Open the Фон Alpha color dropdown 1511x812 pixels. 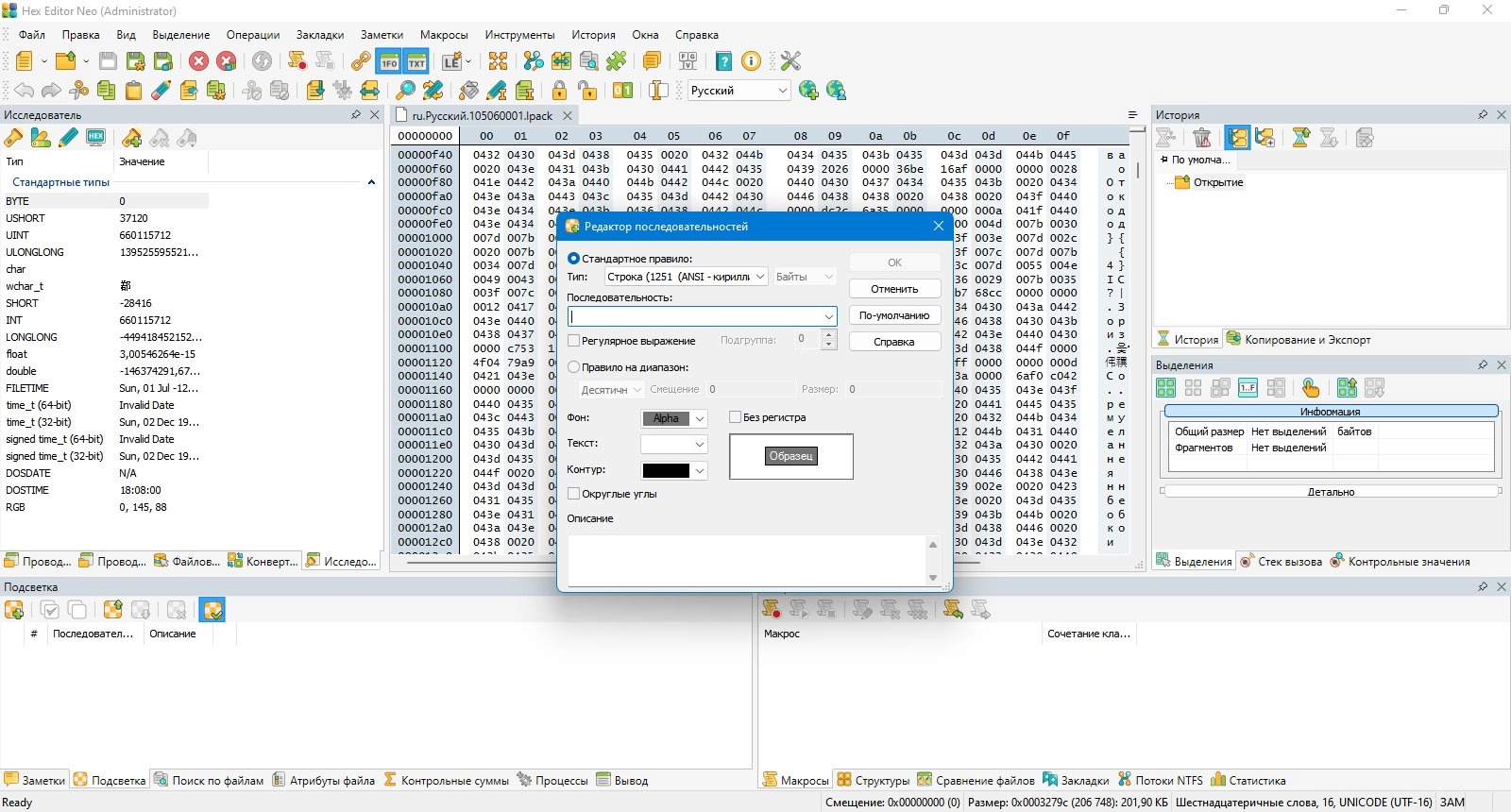pos(700,418)
